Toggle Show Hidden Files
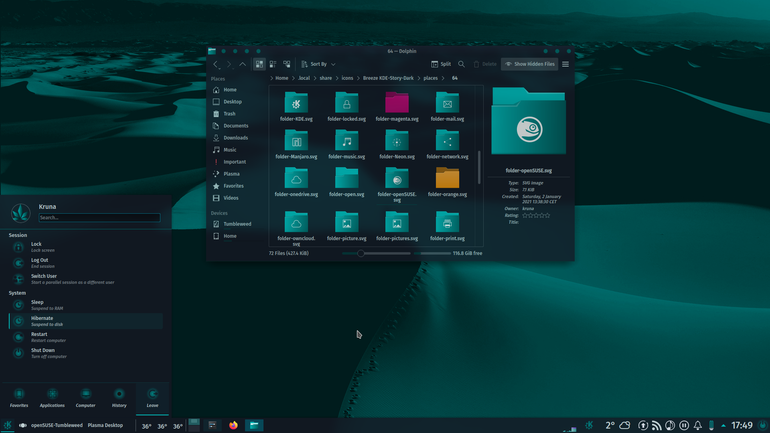Viewport: 770px width, 433px height. [529, 64]
